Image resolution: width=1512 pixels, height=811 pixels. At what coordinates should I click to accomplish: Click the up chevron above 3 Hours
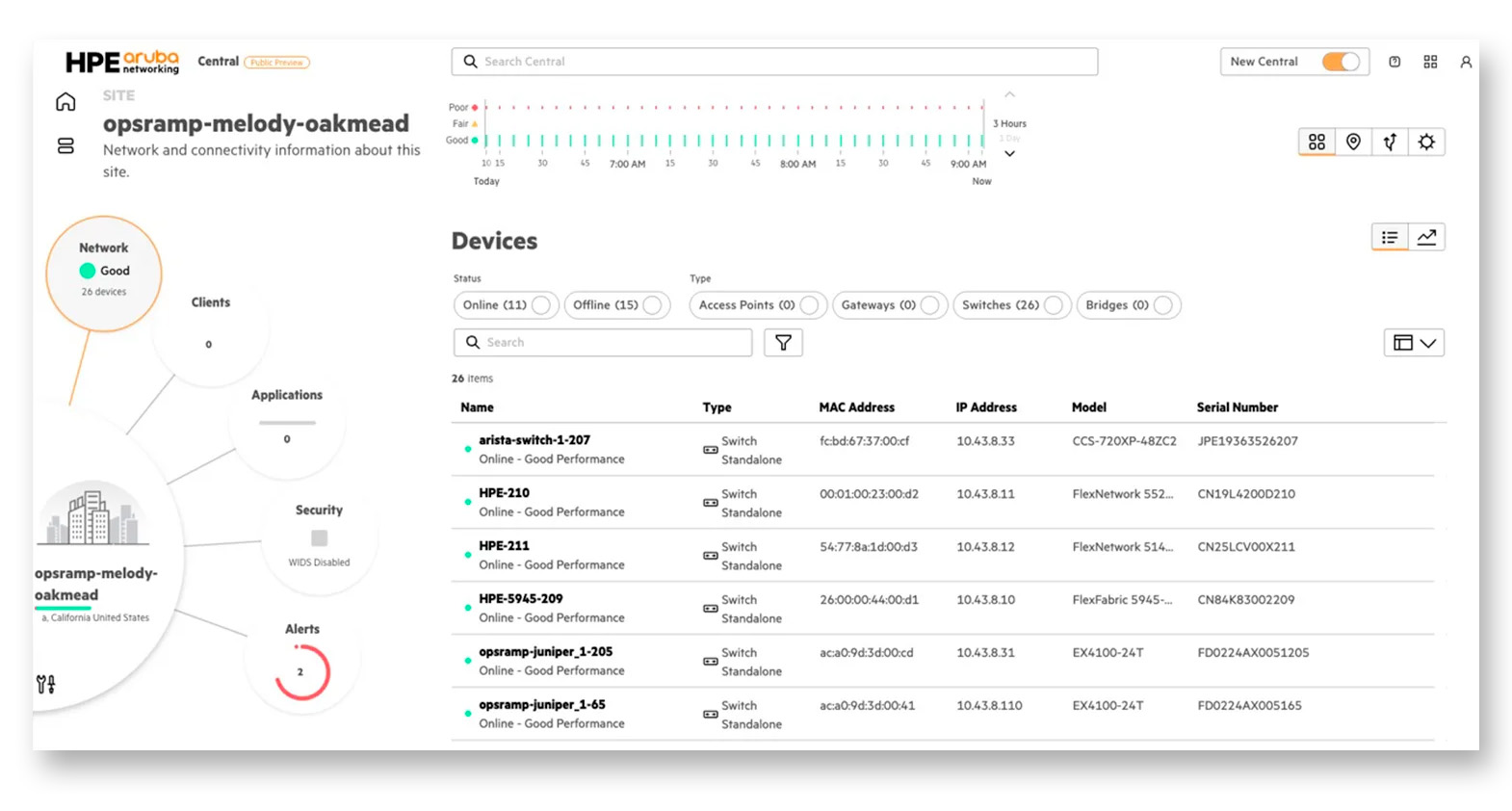click(1009, 94)
